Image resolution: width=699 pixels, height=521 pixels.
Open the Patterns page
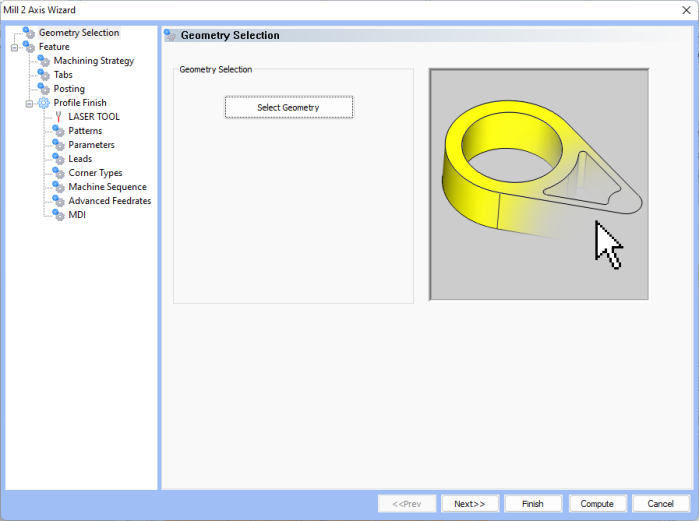(85, 131)
